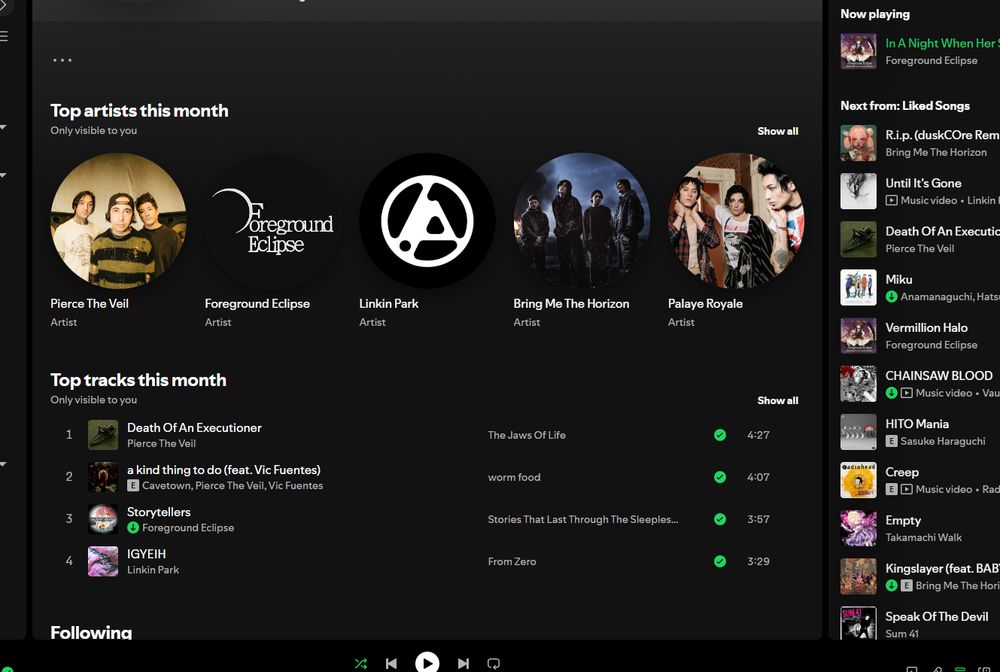Click downloaded icon under Kingslayer
The width and height of the screenshot is (1000, 672).
(891, 585)
